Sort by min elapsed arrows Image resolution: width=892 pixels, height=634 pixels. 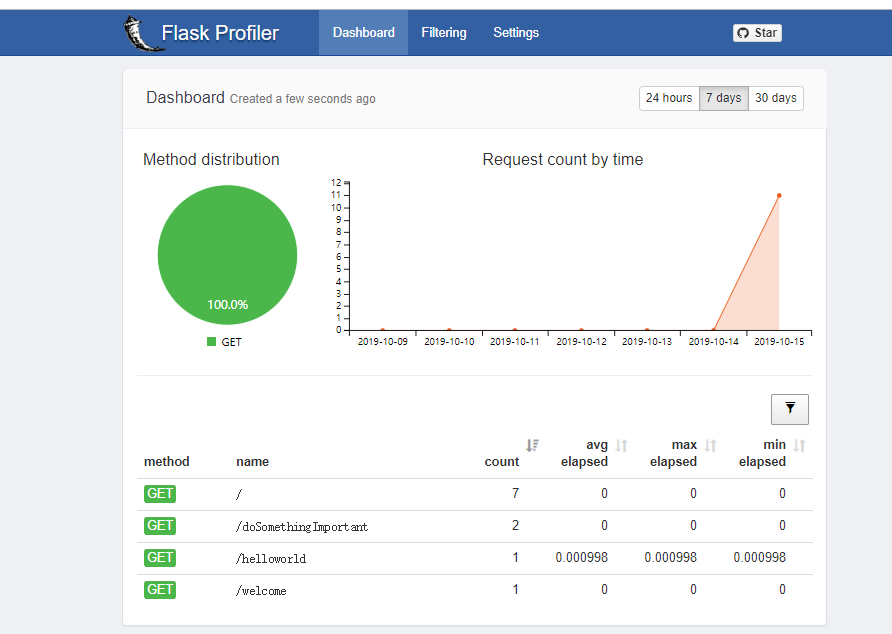click(x=799, y=445)
